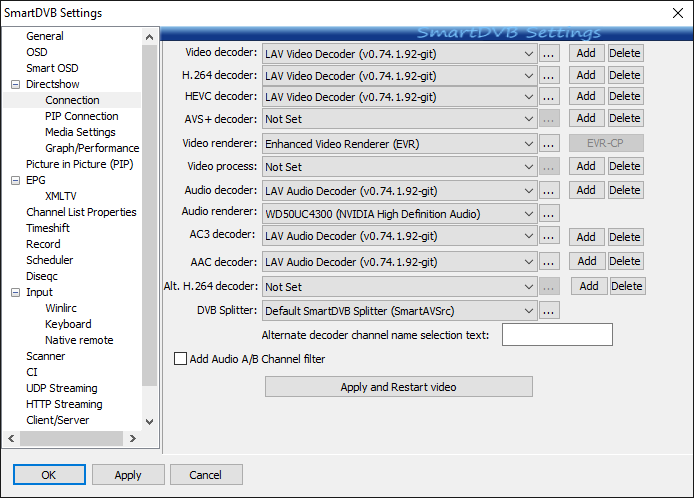The image size is (694, 498).
Task: Select PIP Connection under Directshow
Action: (x=82, y=116)
